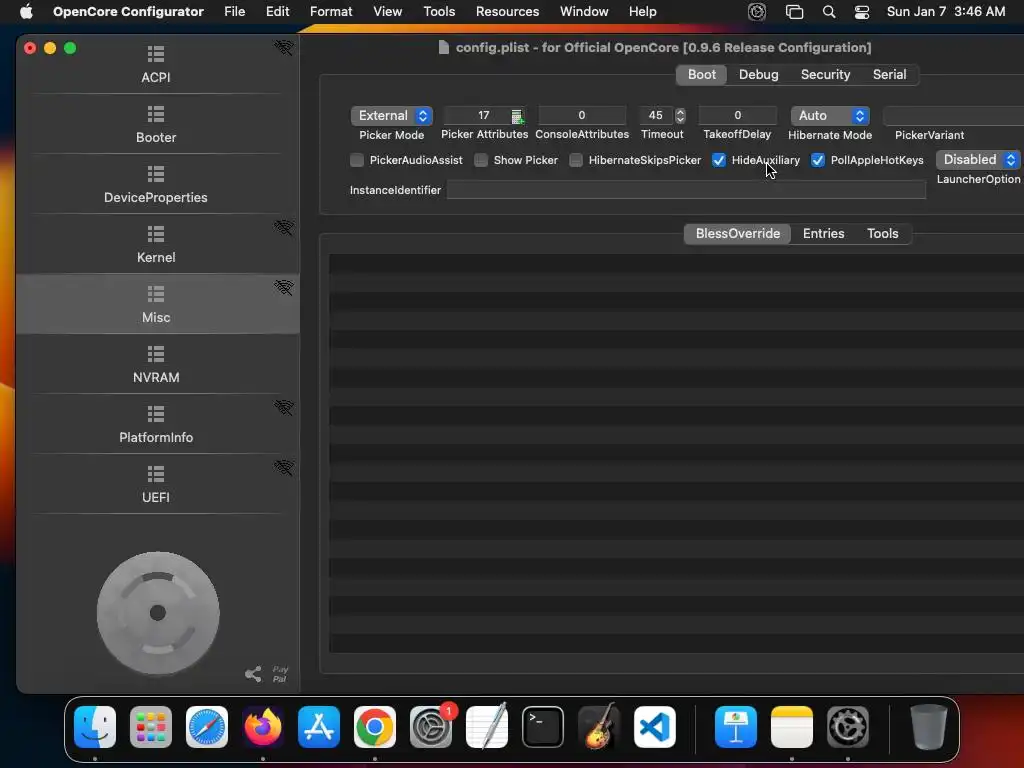Open TextEdit from the Dock
Viewport: 1024px width, 768px height.
click(487, 727)
